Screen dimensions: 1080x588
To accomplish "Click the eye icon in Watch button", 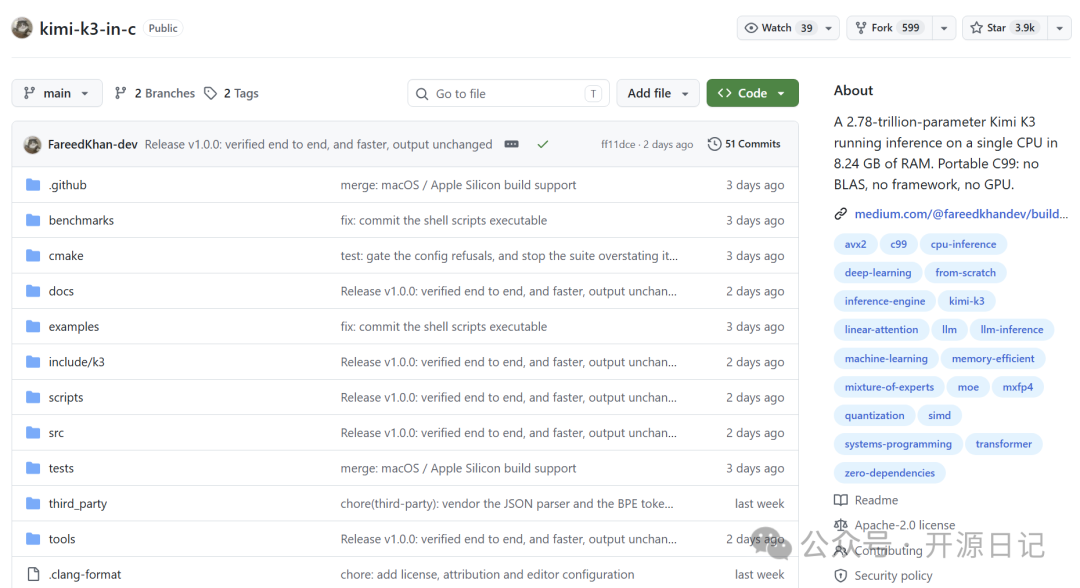I will pyautogui.click(x=751, y=28).
